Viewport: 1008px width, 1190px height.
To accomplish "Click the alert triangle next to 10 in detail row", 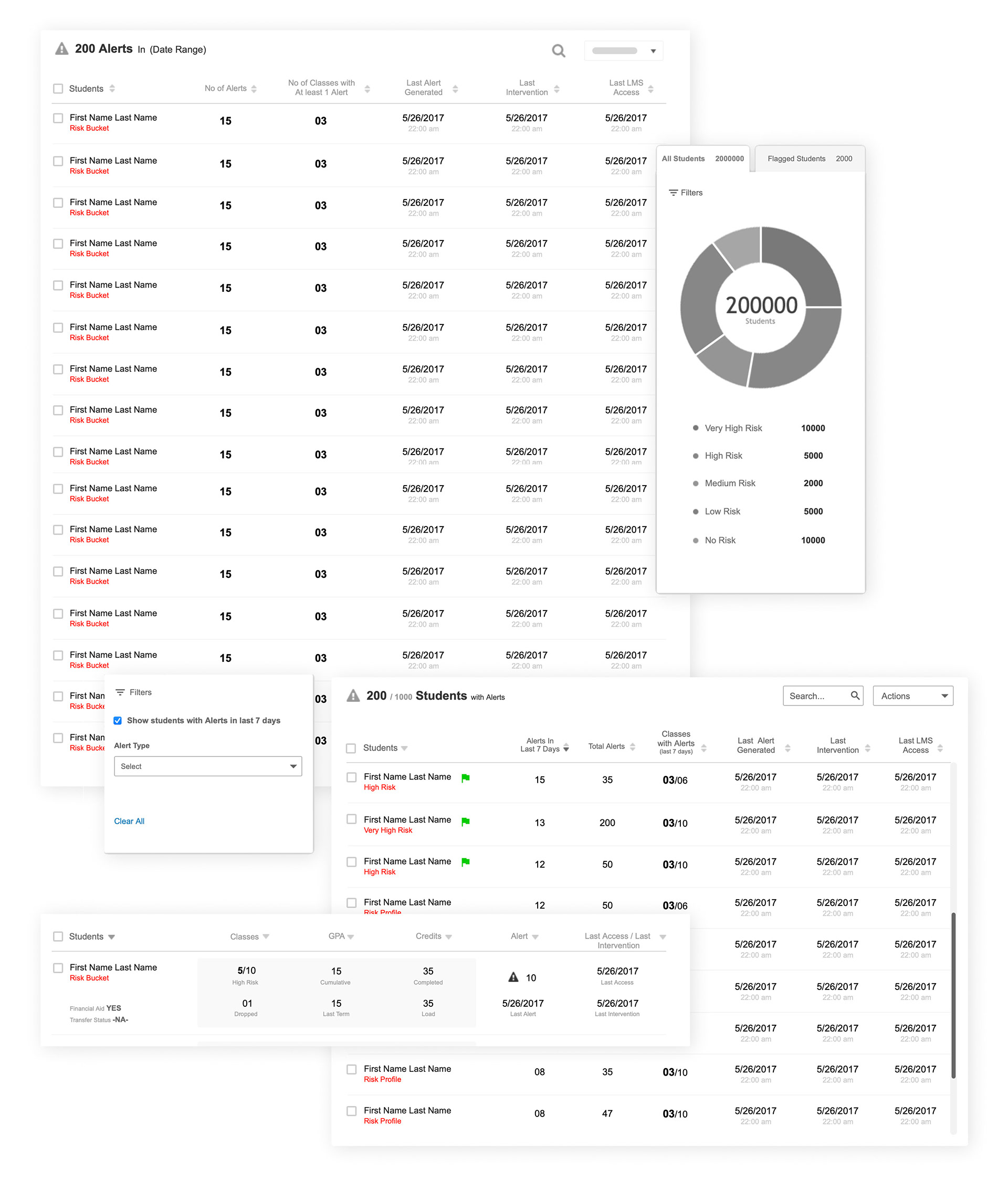I will (x=514, y=977).
